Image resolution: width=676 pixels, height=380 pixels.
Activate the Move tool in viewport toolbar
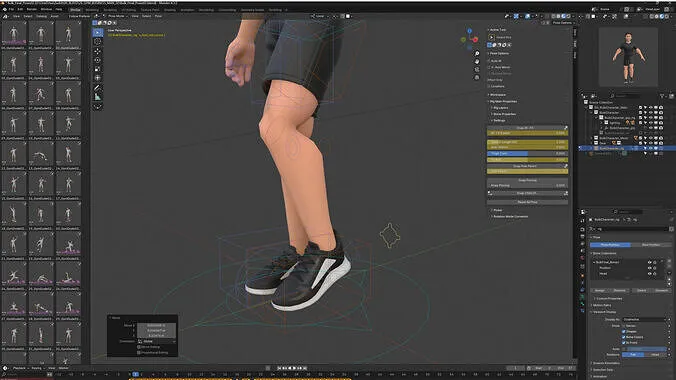point(98,51)
